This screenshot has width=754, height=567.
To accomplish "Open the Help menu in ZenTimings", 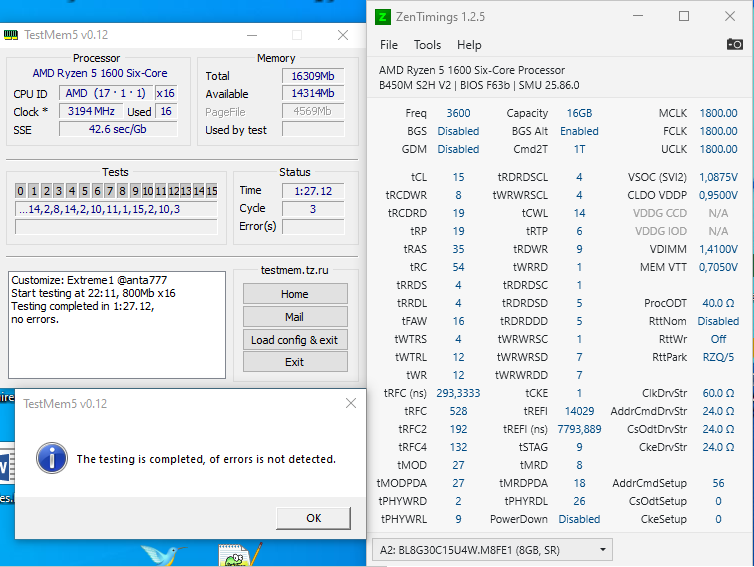I will point(469,45).
